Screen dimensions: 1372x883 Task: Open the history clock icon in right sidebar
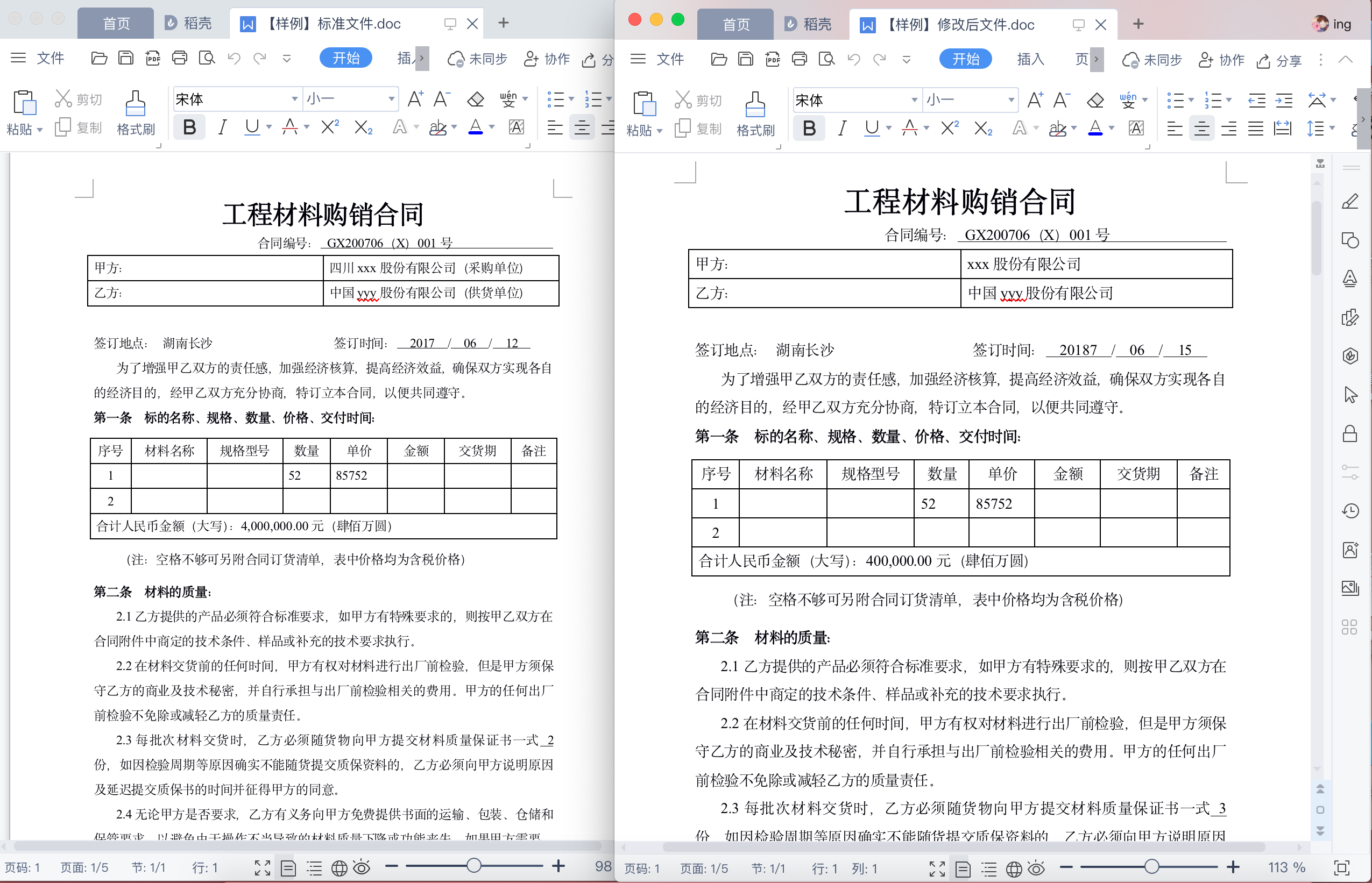click(x=1350, y=511)
